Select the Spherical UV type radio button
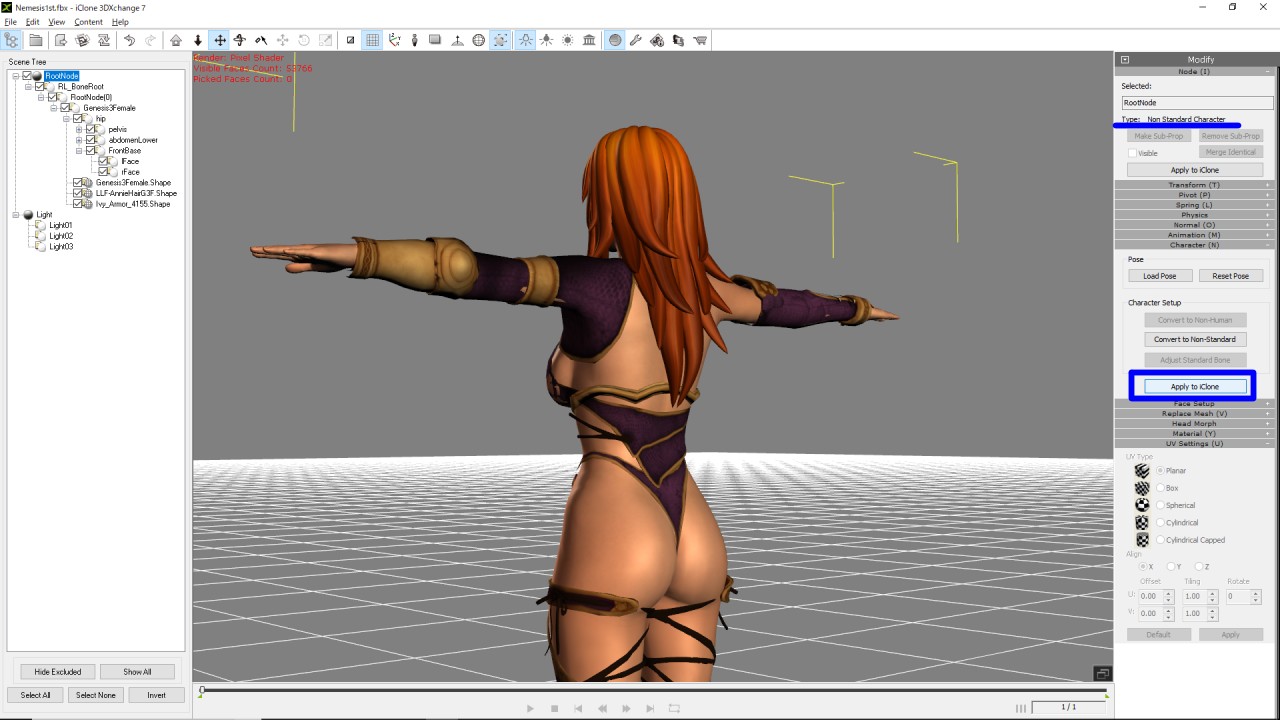Image resolution: width=1280 pixels, height=720 pixels. (1161, 505)
